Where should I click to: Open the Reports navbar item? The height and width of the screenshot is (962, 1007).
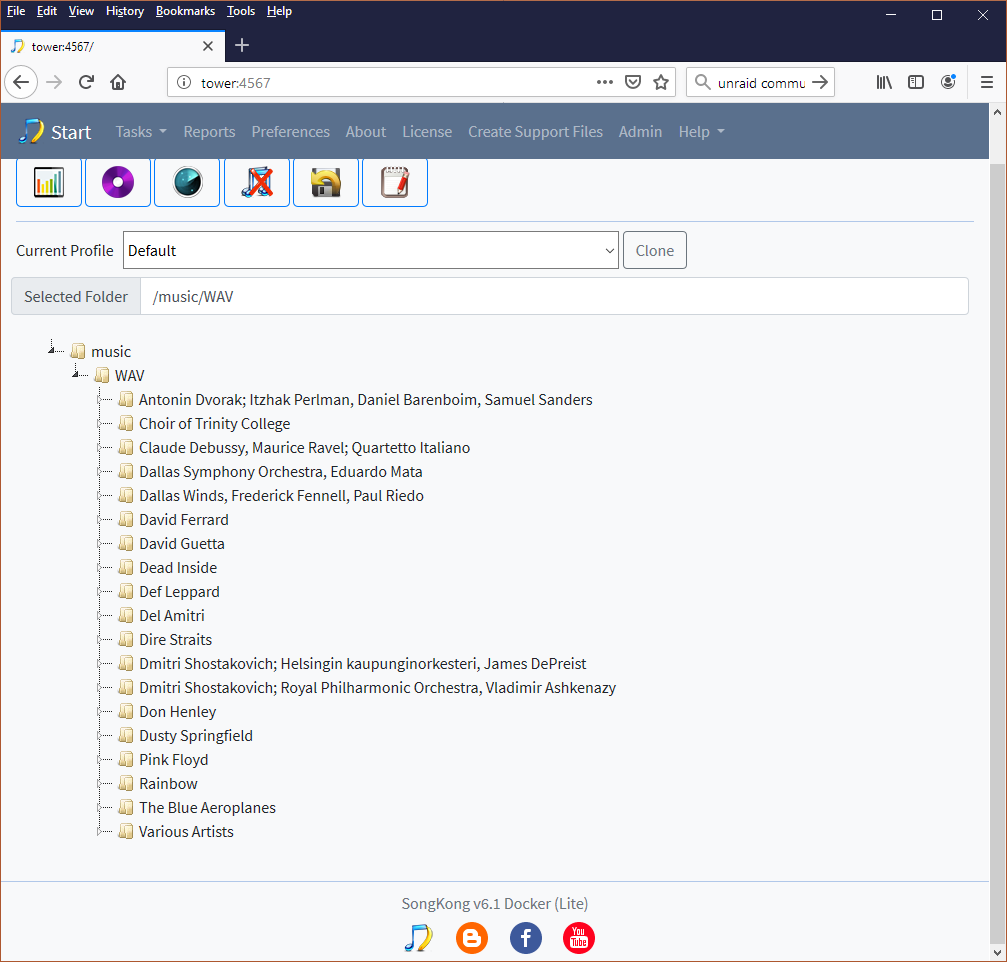(209, 132)
